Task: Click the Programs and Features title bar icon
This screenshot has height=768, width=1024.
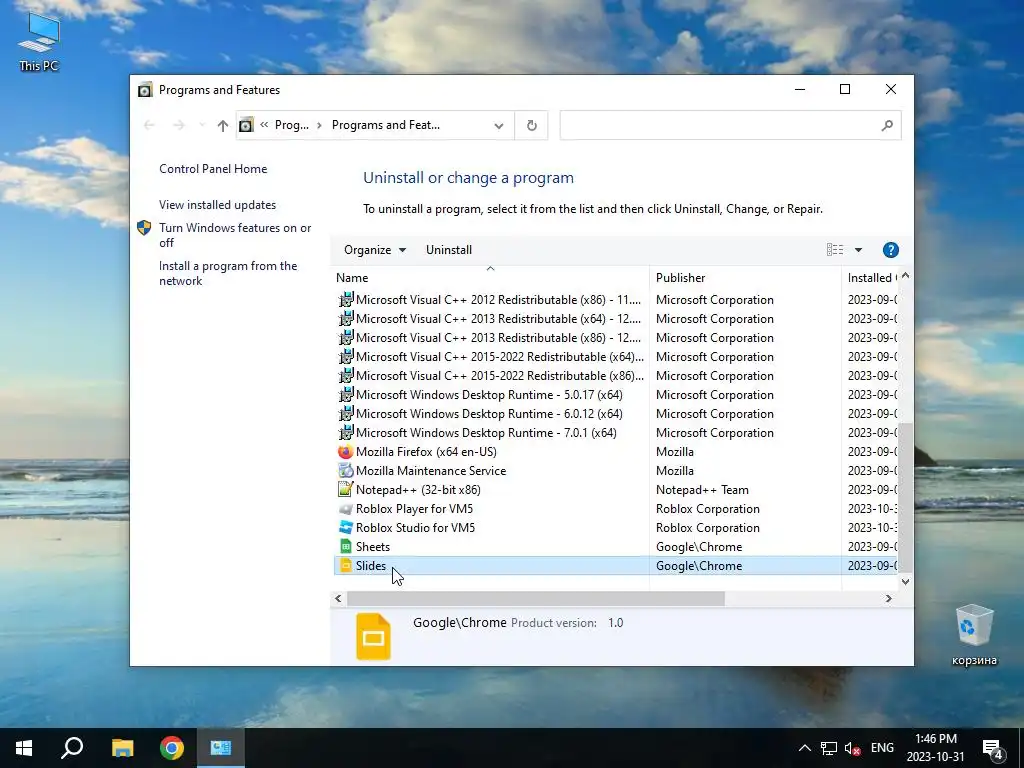Action: coord(145,90)
